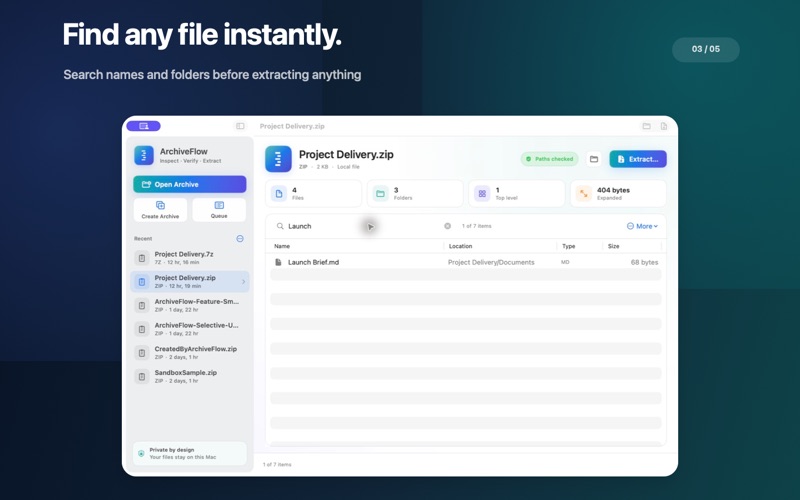This screenshot has height=500, width=800.
Task: Select the Launch Brief.md file row
Action: [x=466, y=262]
